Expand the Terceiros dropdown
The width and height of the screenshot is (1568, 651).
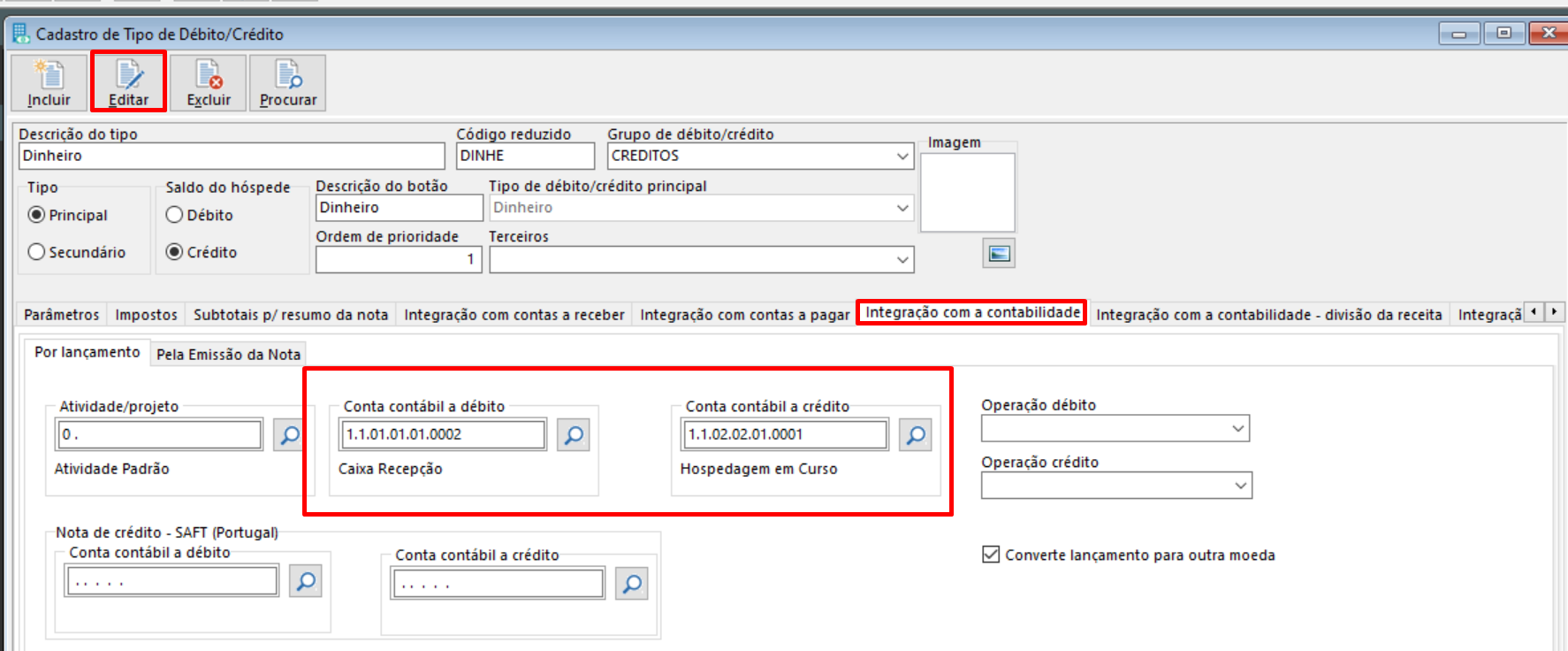click(902, 260)
